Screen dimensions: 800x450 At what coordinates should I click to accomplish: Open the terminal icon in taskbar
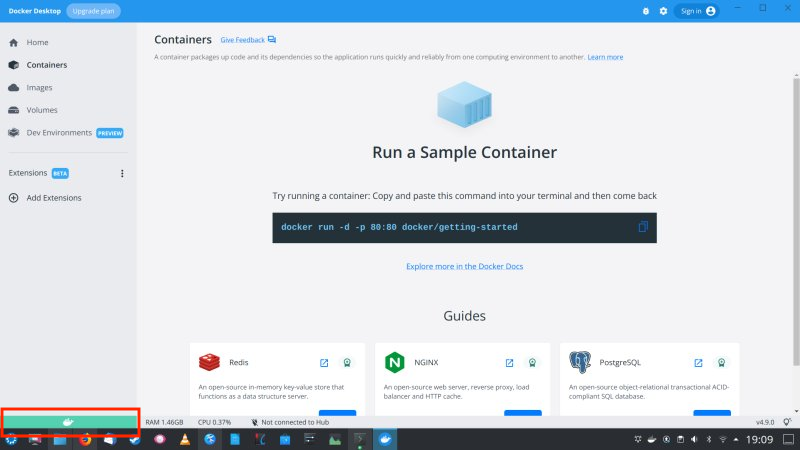[x=360, y=439]
